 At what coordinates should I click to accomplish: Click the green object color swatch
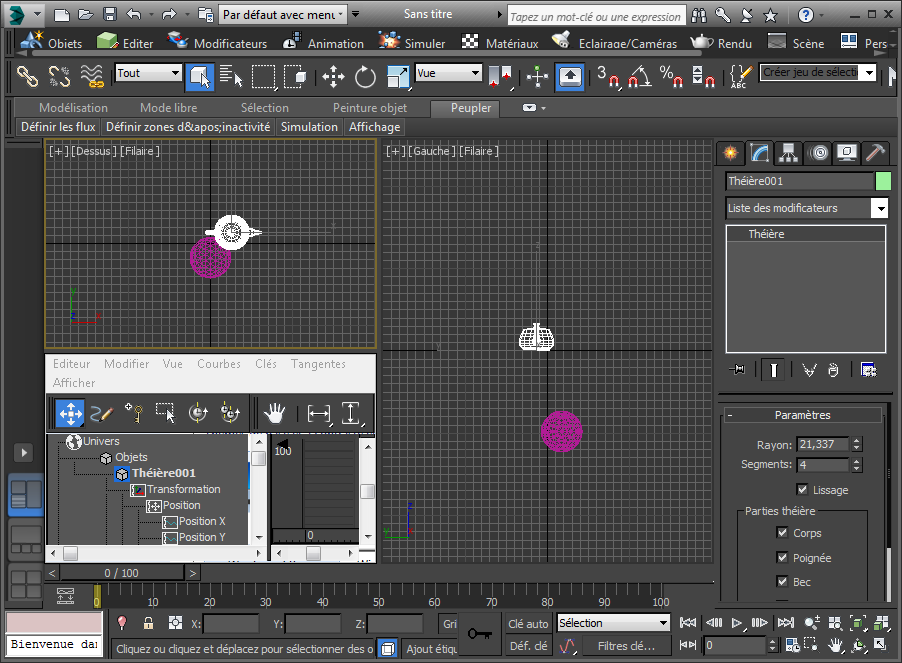point(883,181)
